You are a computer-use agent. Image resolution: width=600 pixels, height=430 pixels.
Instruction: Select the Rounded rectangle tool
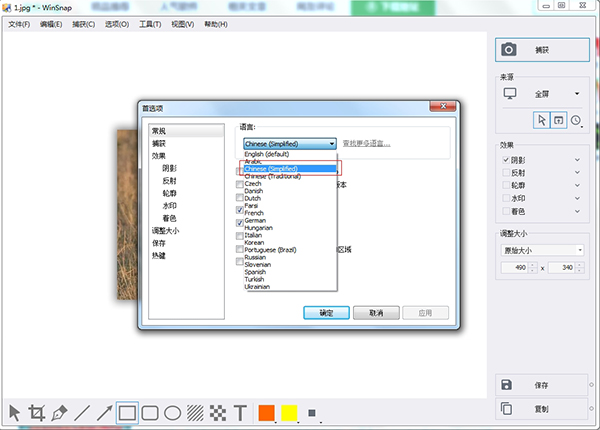150,413
